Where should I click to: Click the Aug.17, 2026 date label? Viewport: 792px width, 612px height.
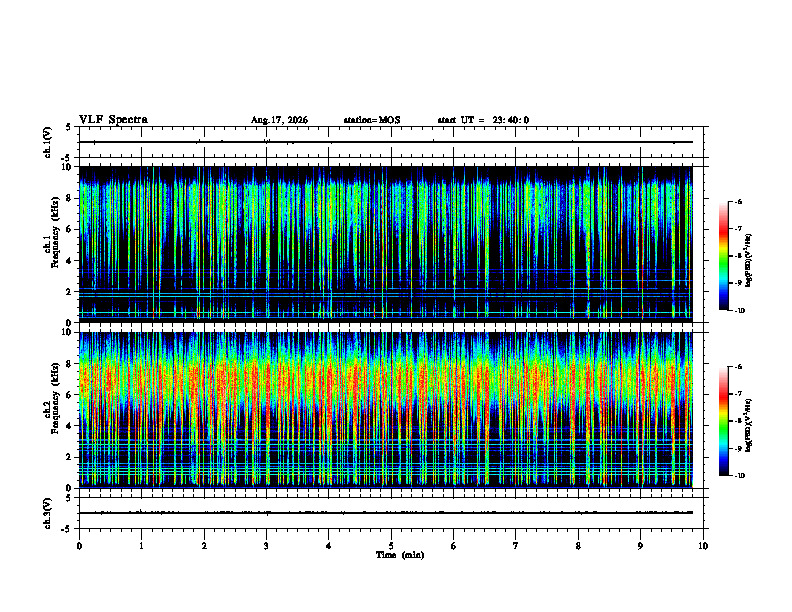coord(279,120)
